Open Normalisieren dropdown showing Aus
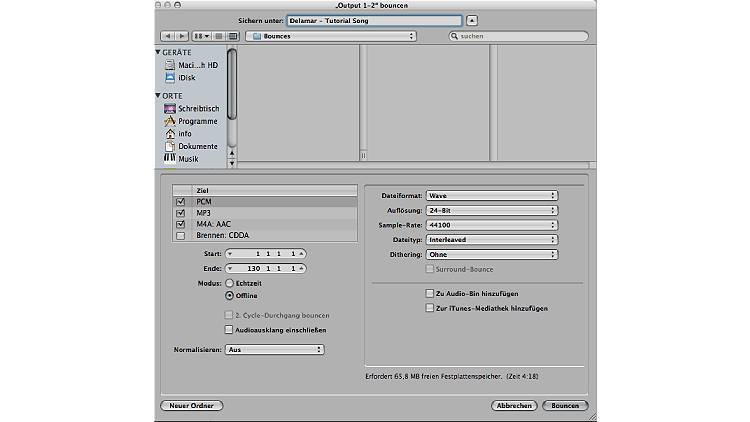The image size is (750, 422). [x=275, y=350]
